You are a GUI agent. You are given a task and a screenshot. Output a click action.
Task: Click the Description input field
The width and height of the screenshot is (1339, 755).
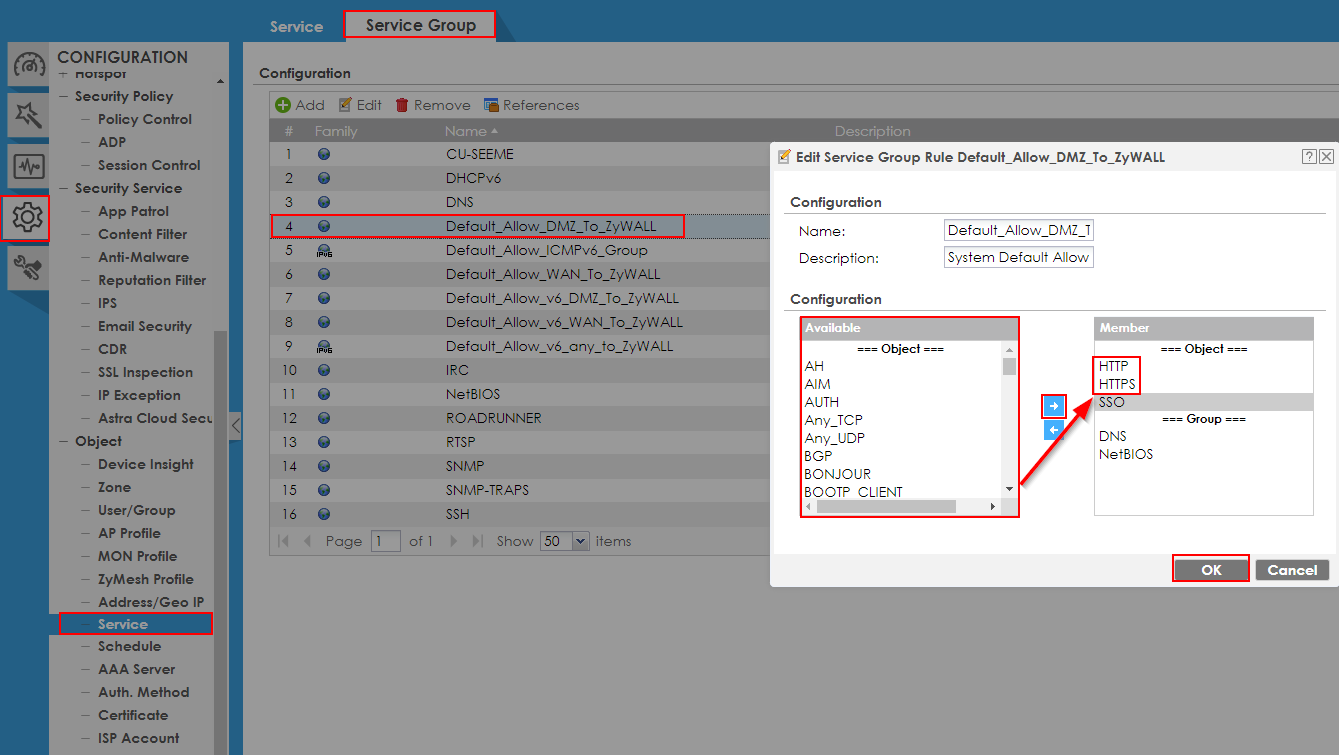(x=1018, y=257)
